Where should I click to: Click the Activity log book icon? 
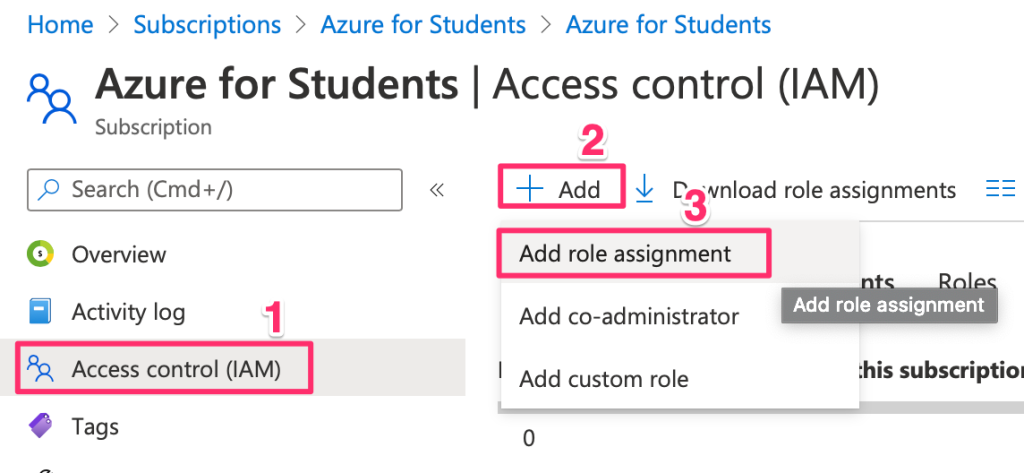(x=40, y=311)
